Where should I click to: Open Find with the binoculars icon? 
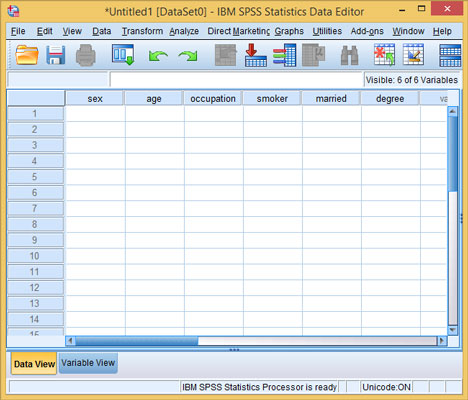click(x=349, y=55)
